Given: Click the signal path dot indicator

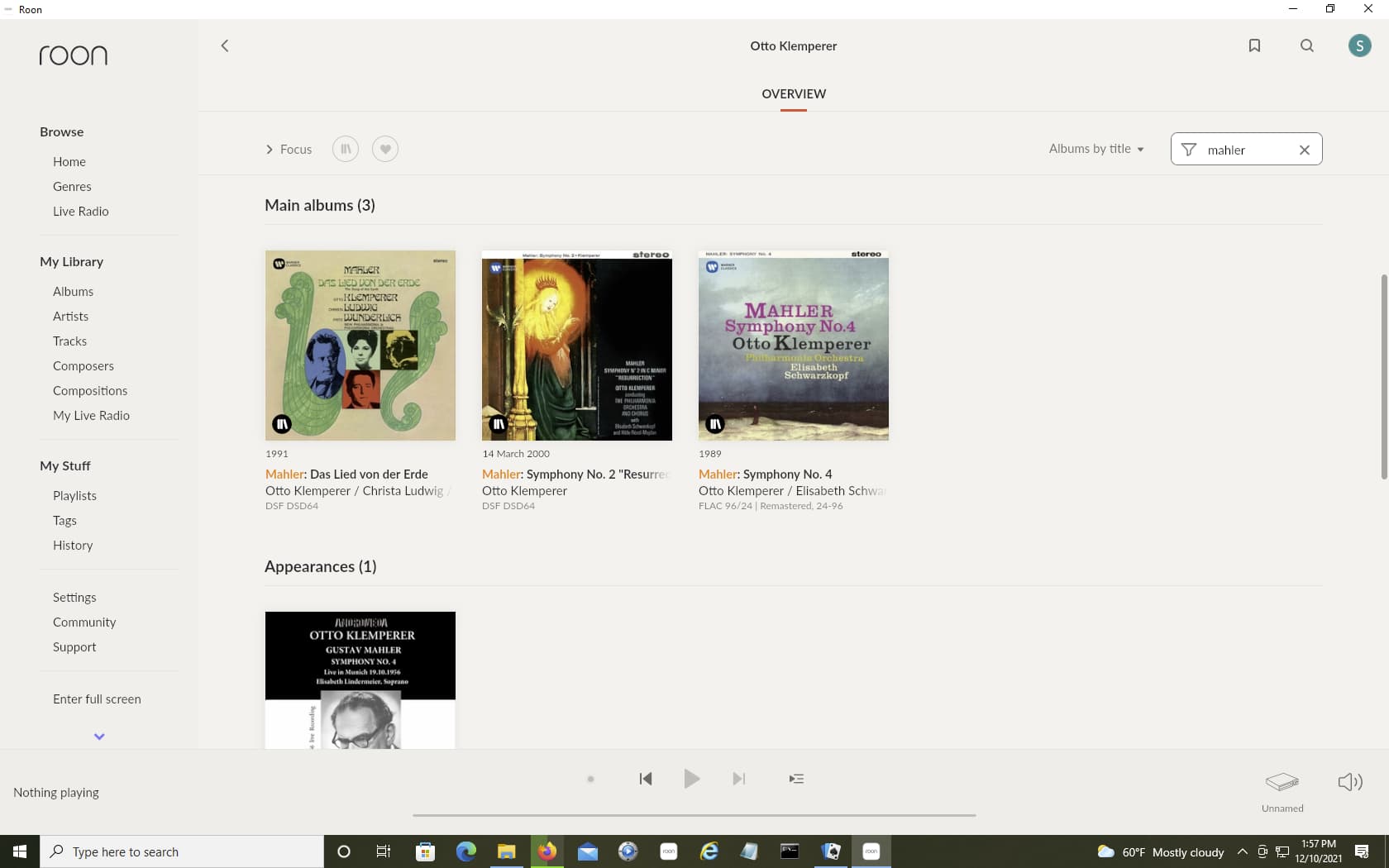Looking at the screenshot, I should 590,779.
